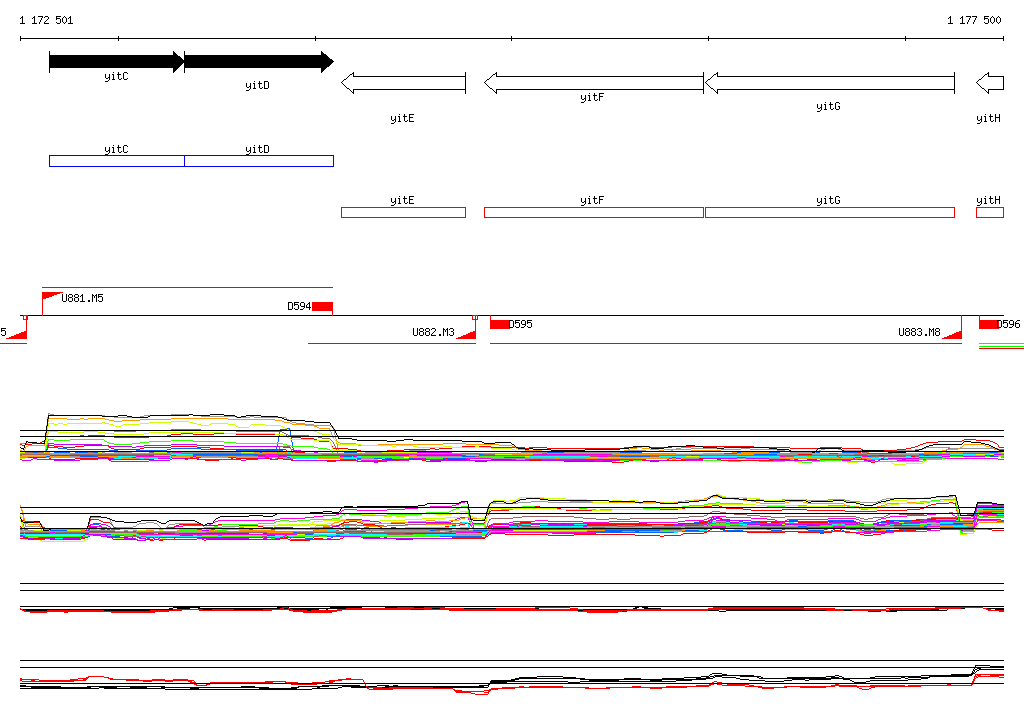
Task: Select the white yitF gene arrow
Action: [594, 83]
